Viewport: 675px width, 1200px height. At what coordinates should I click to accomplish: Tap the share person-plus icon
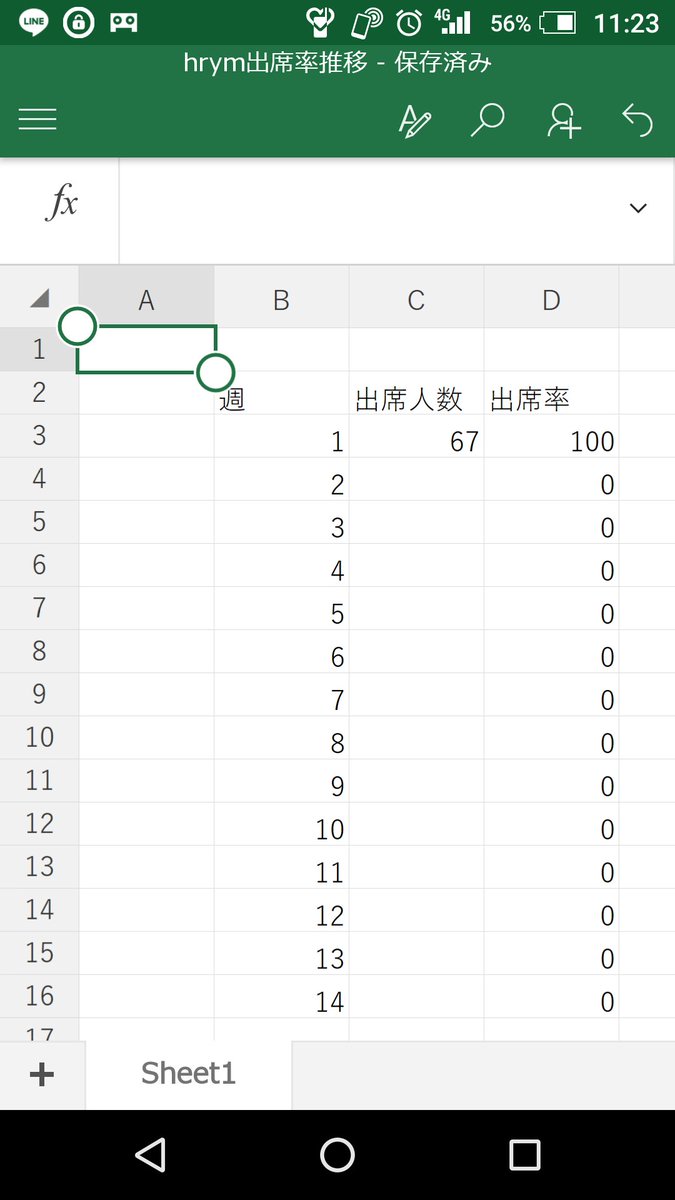(564, 121)
